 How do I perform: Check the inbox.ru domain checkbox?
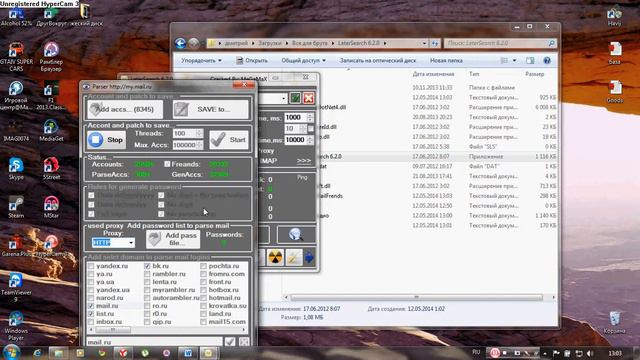tap(91, 322)
